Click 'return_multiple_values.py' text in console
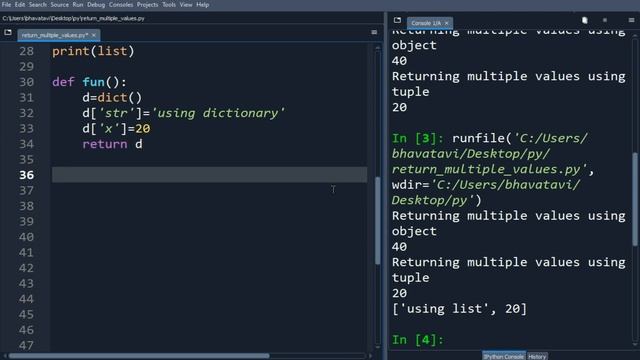Screen dimensions: 640x360 point(489,169)
